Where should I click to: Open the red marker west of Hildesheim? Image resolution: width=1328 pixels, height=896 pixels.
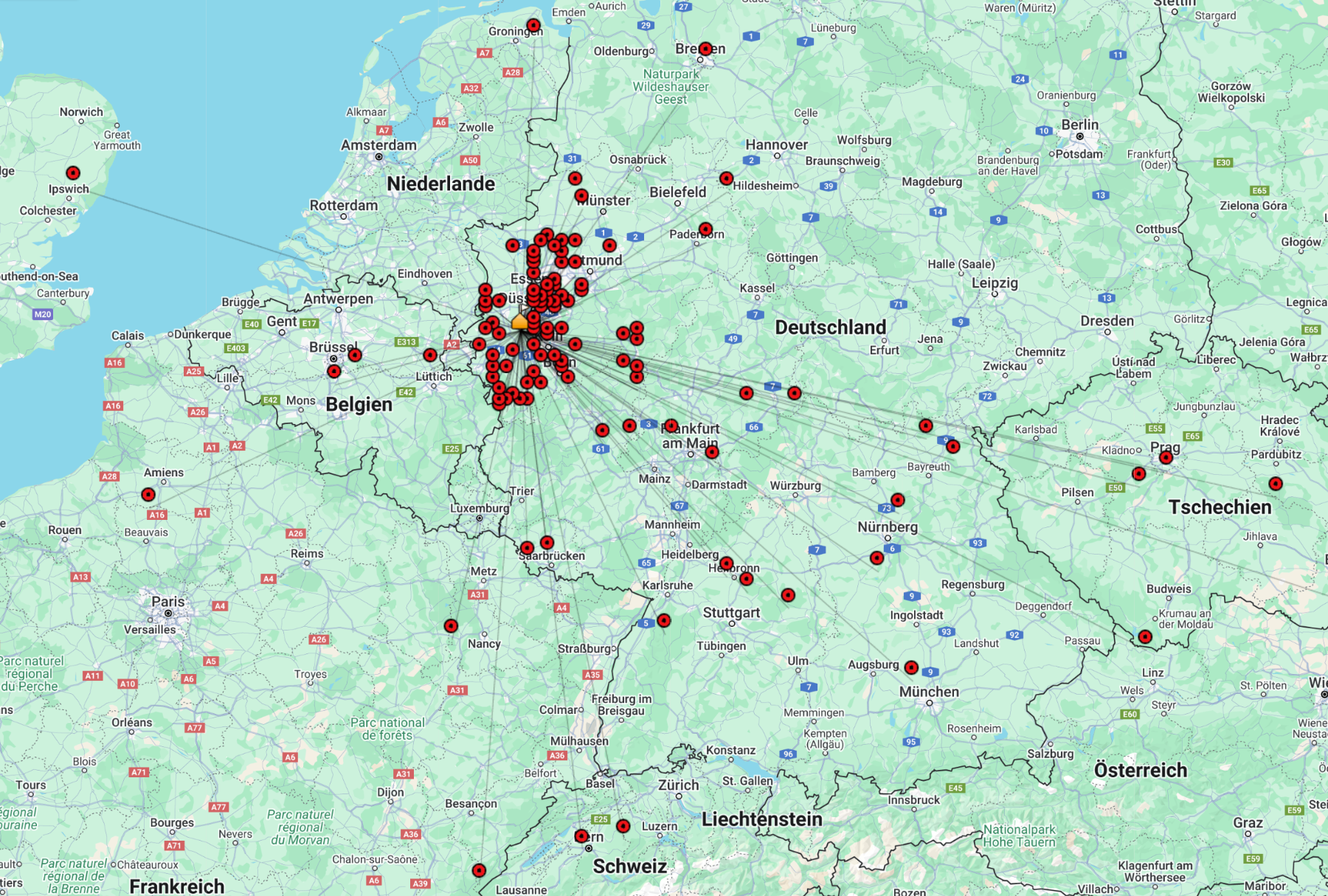click(x=726, y=178)
